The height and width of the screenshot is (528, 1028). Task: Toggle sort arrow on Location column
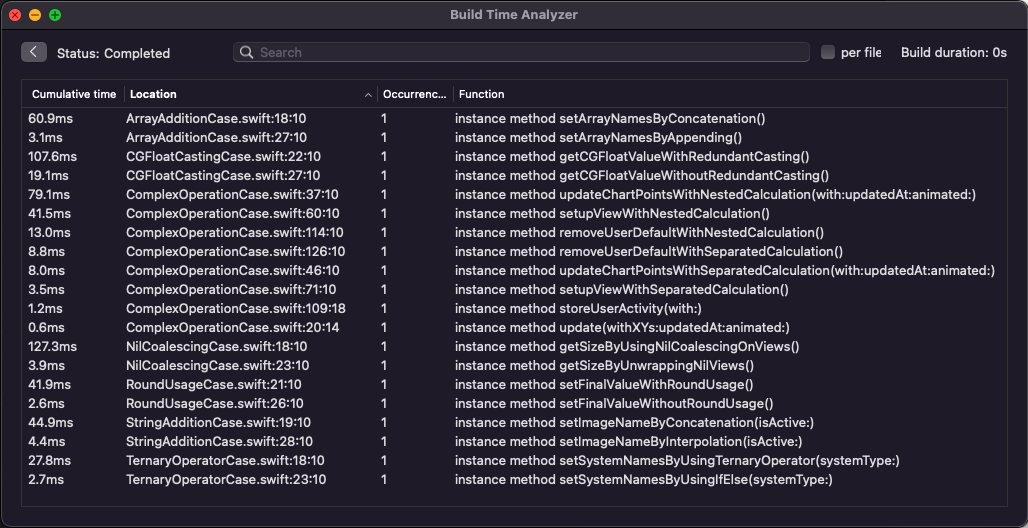(x=368, y=95)
